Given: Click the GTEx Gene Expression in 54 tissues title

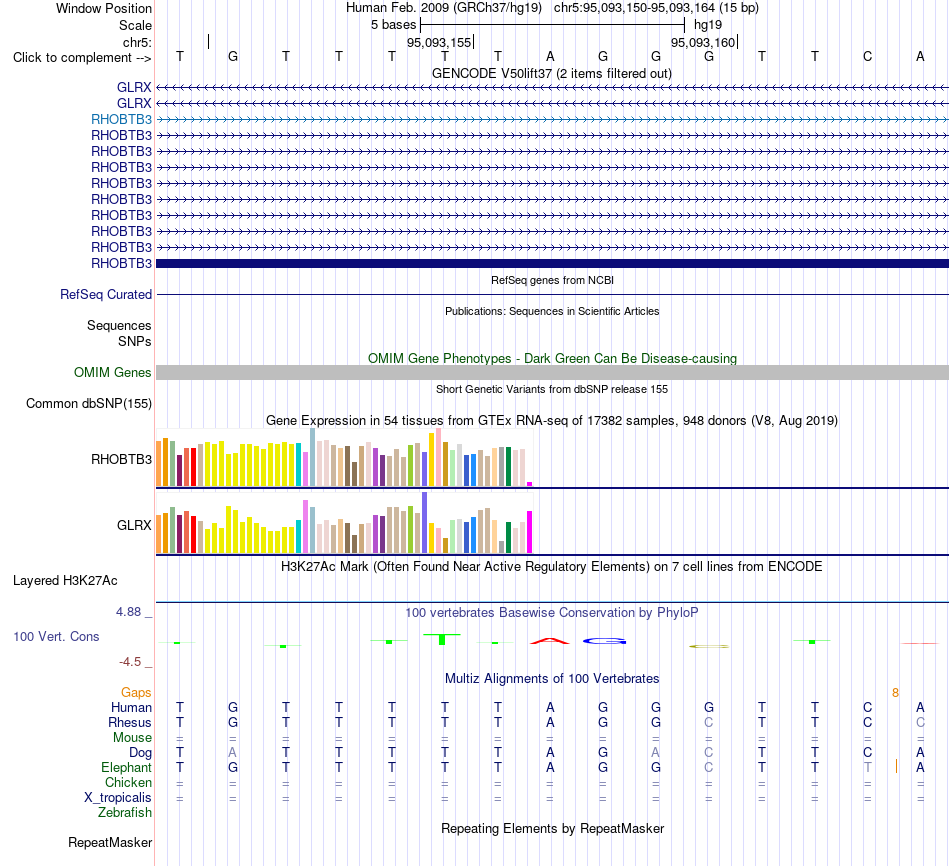Looking at the screenshot, I should [x=552, y=421].
